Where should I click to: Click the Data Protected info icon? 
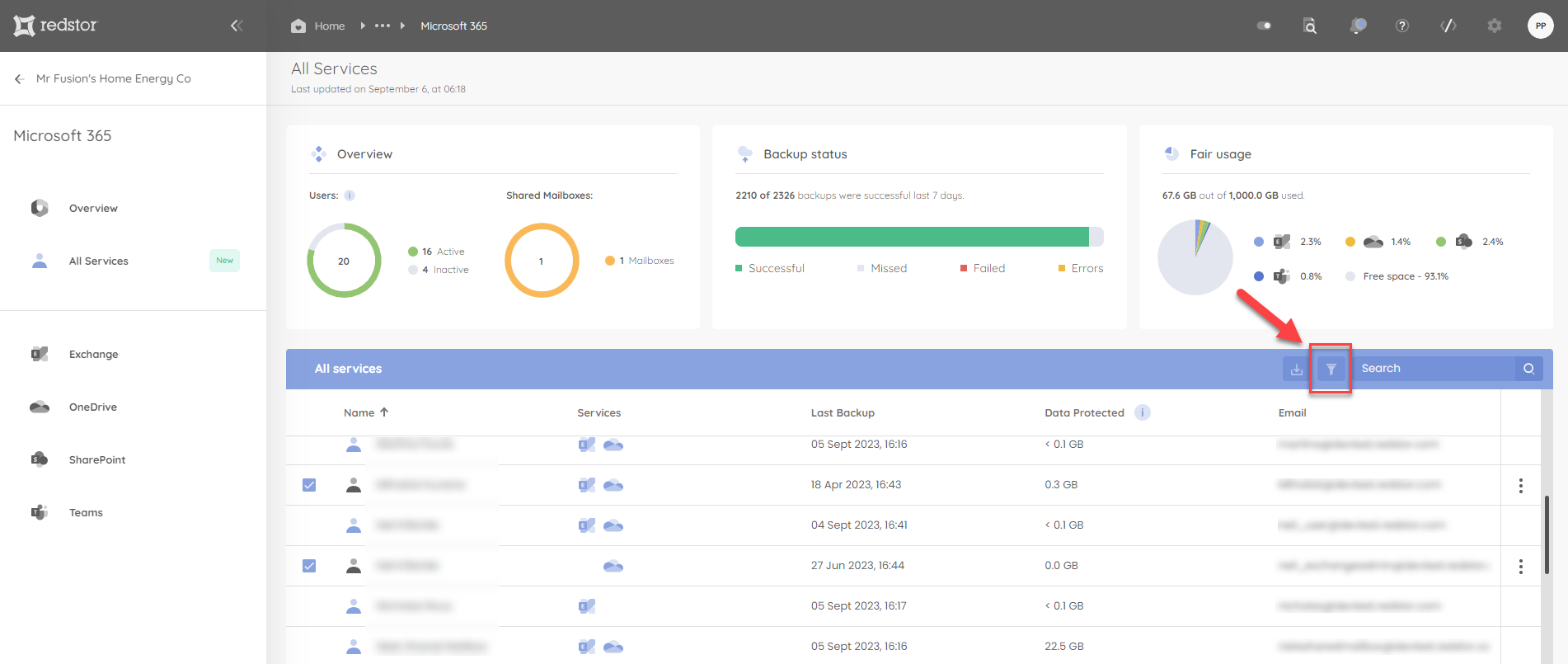coord(1142,412)
